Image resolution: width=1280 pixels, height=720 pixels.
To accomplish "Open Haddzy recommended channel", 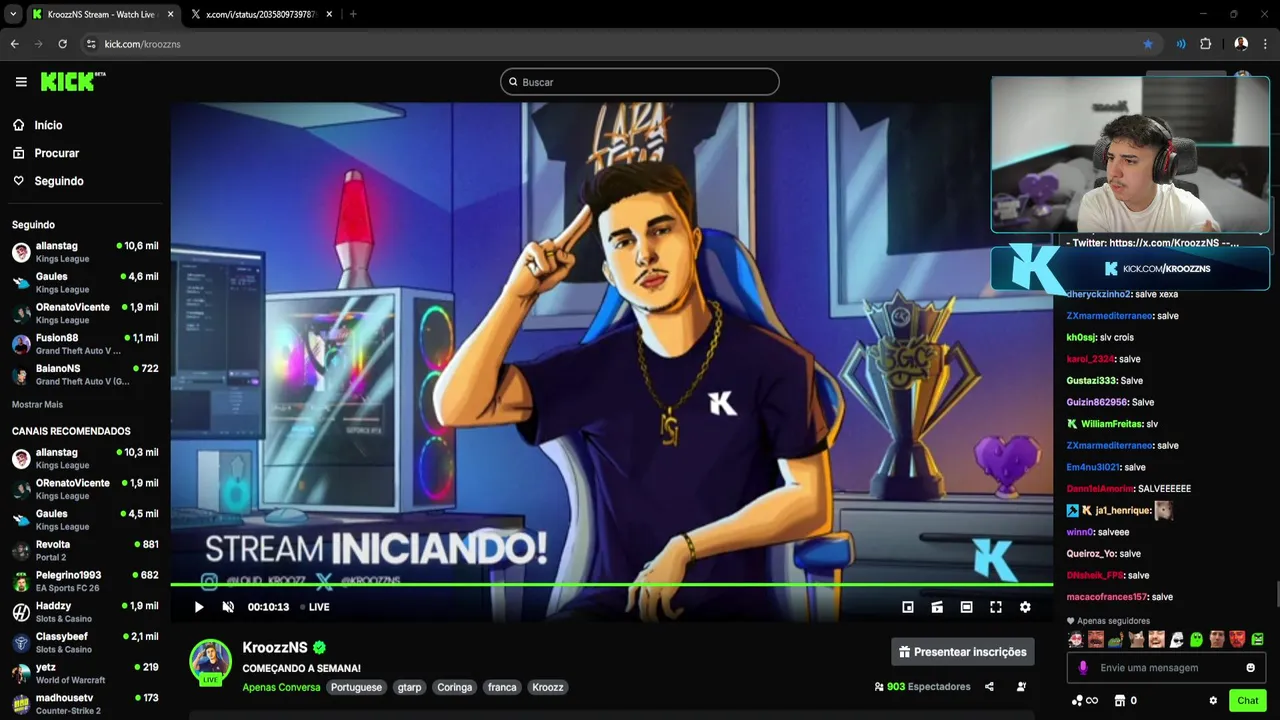I will pos(85,612).
